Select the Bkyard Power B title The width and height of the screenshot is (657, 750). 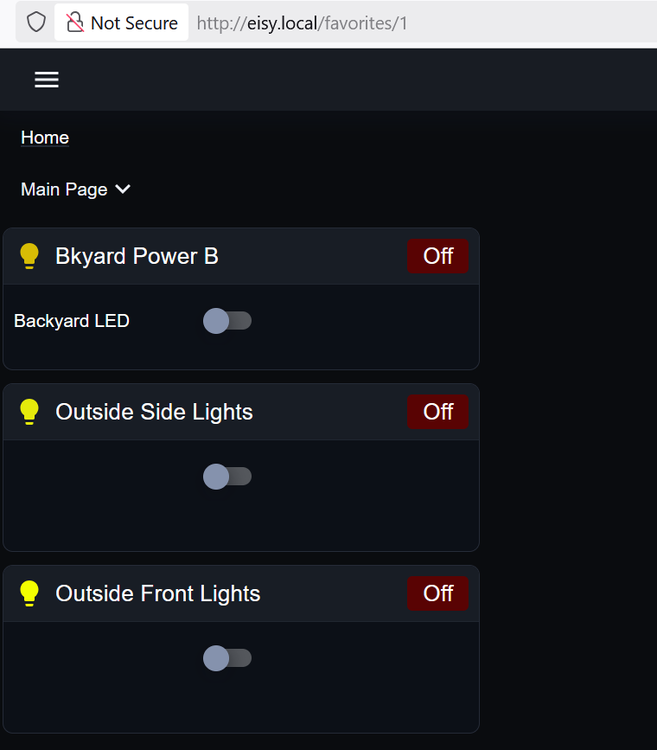pos(137,256)
